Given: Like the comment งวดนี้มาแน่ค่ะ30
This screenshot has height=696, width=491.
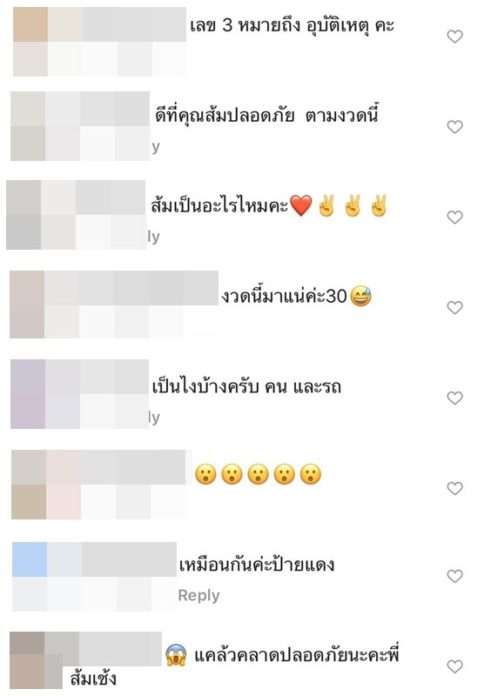Looking at the screenshot, I should click(455, 307).
